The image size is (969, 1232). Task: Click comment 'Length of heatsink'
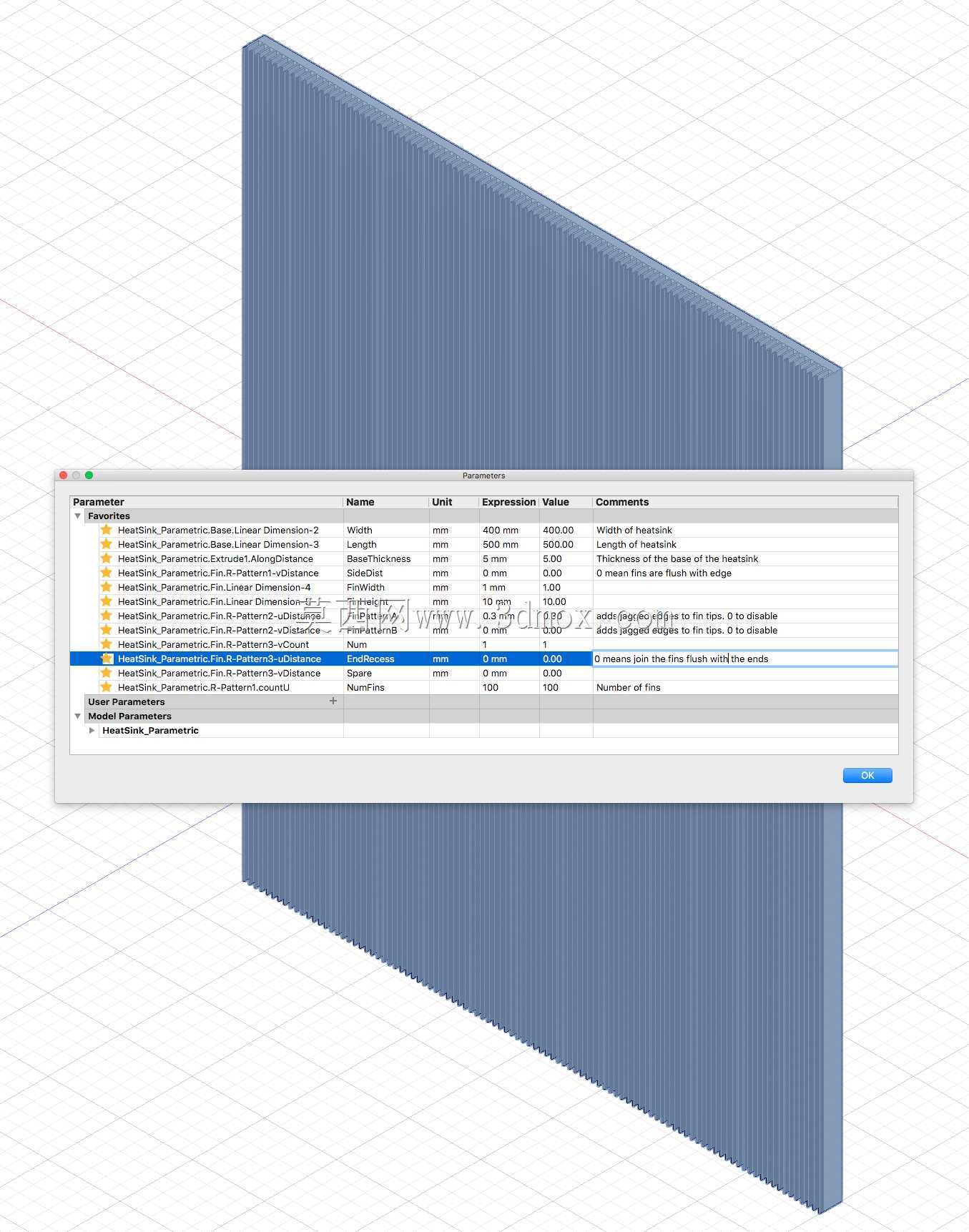(636, 544)
